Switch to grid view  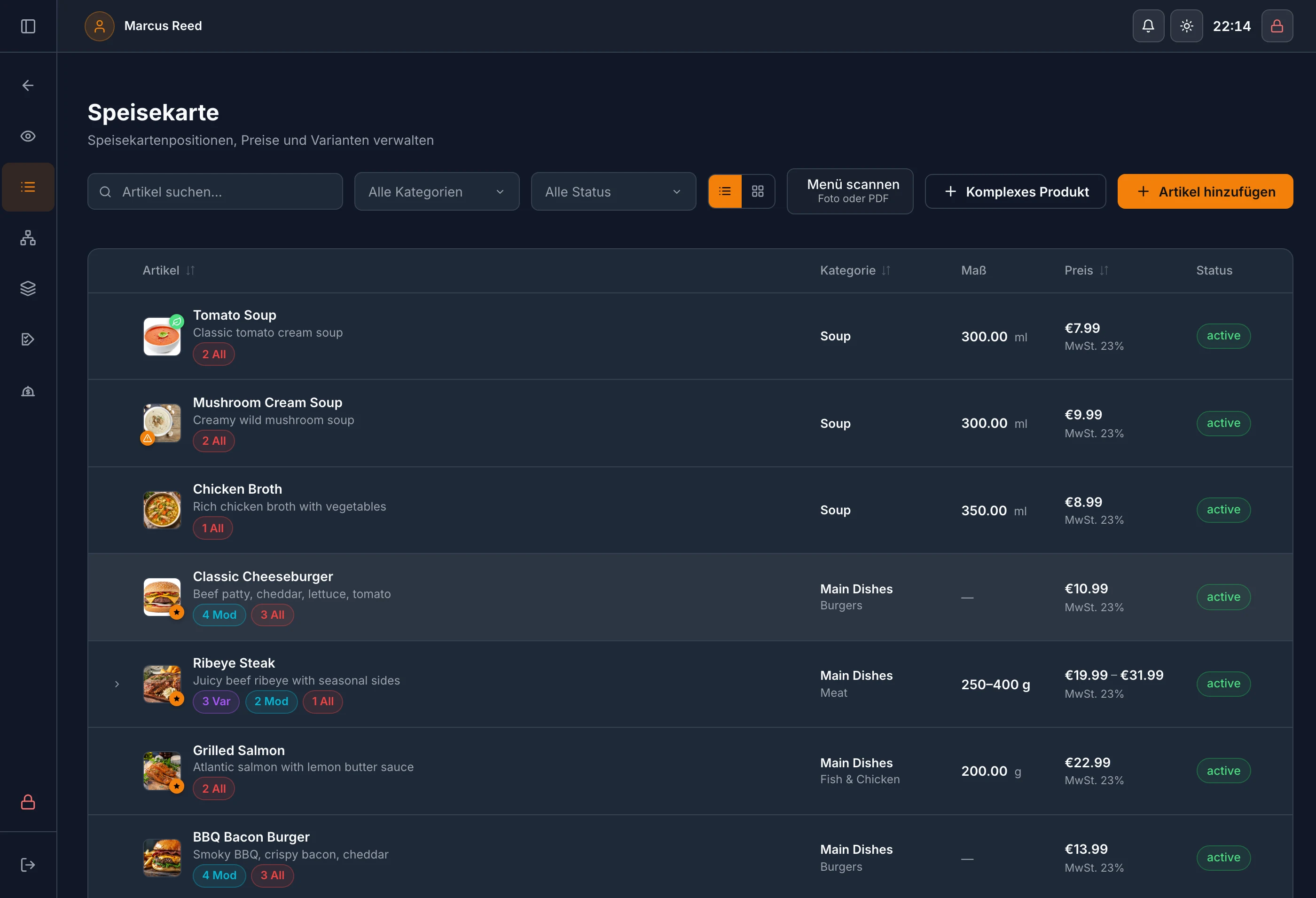coord(758,191)
